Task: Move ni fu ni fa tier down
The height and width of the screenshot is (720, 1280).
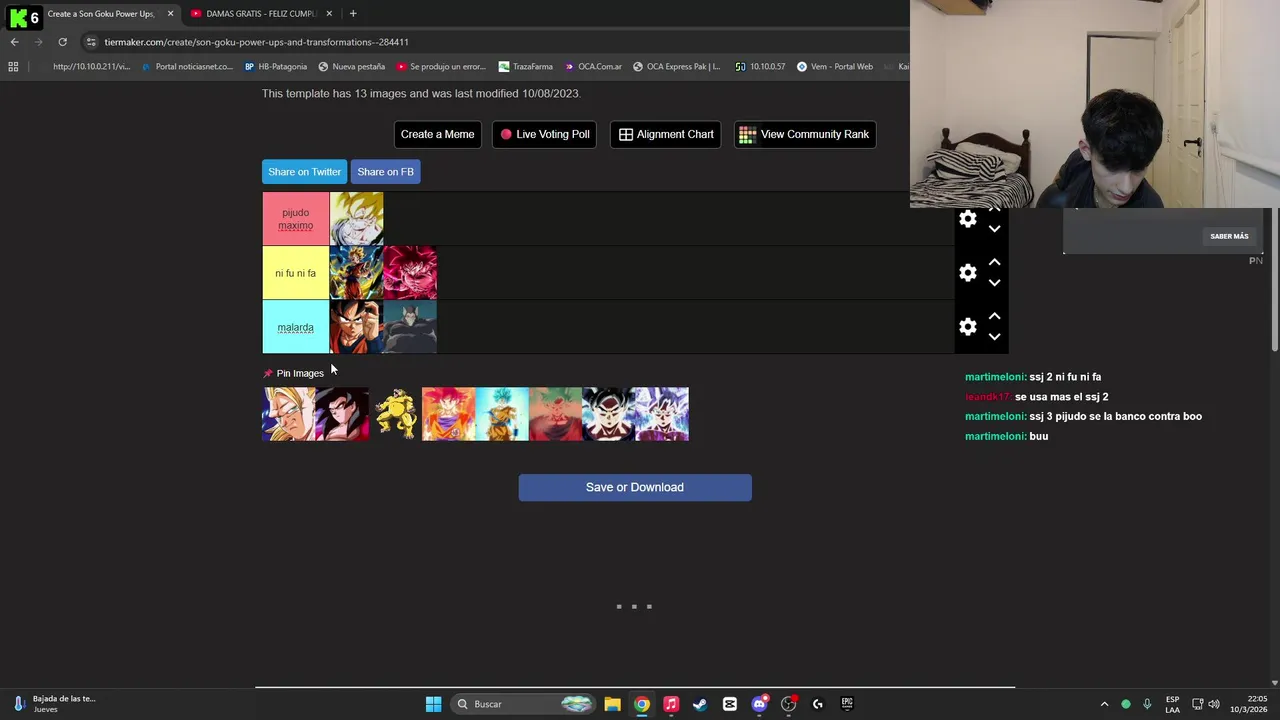Action: pyautogui.click(x=994, y=283)
